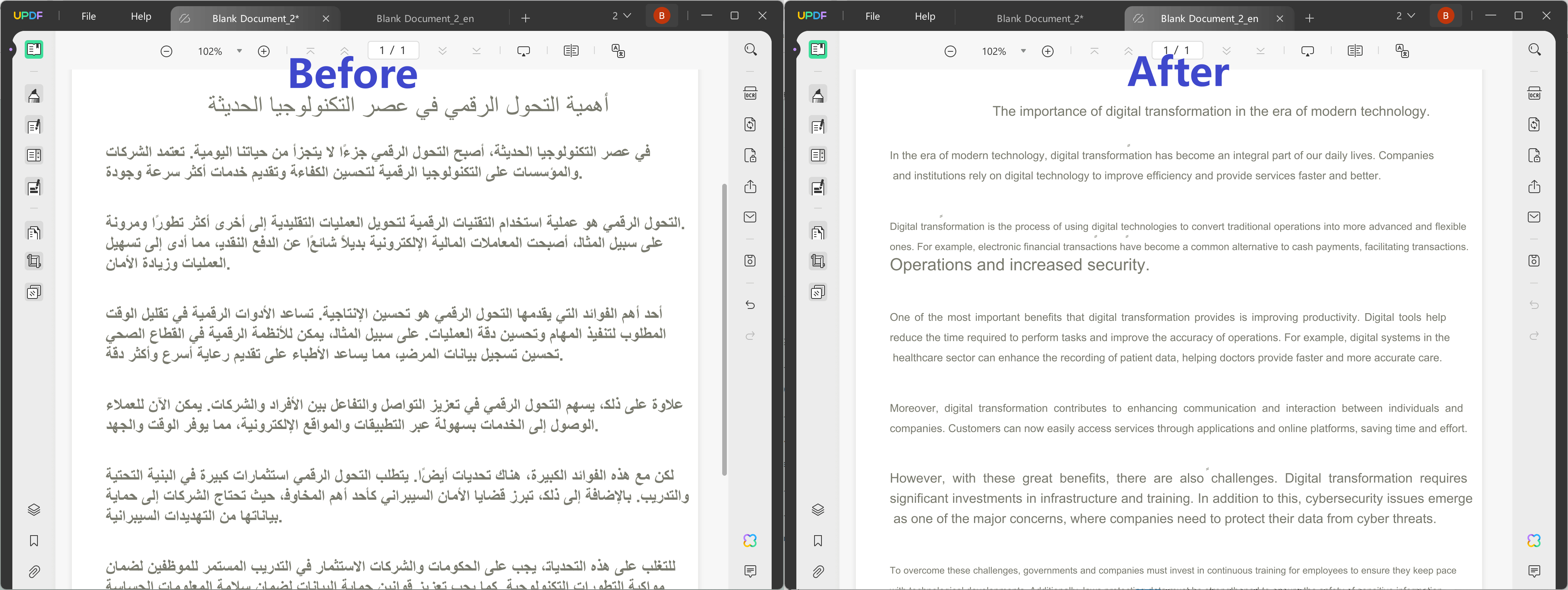Click the page number input field
The height and width of the screenshot is (590, 1568).
click(393, 50)
